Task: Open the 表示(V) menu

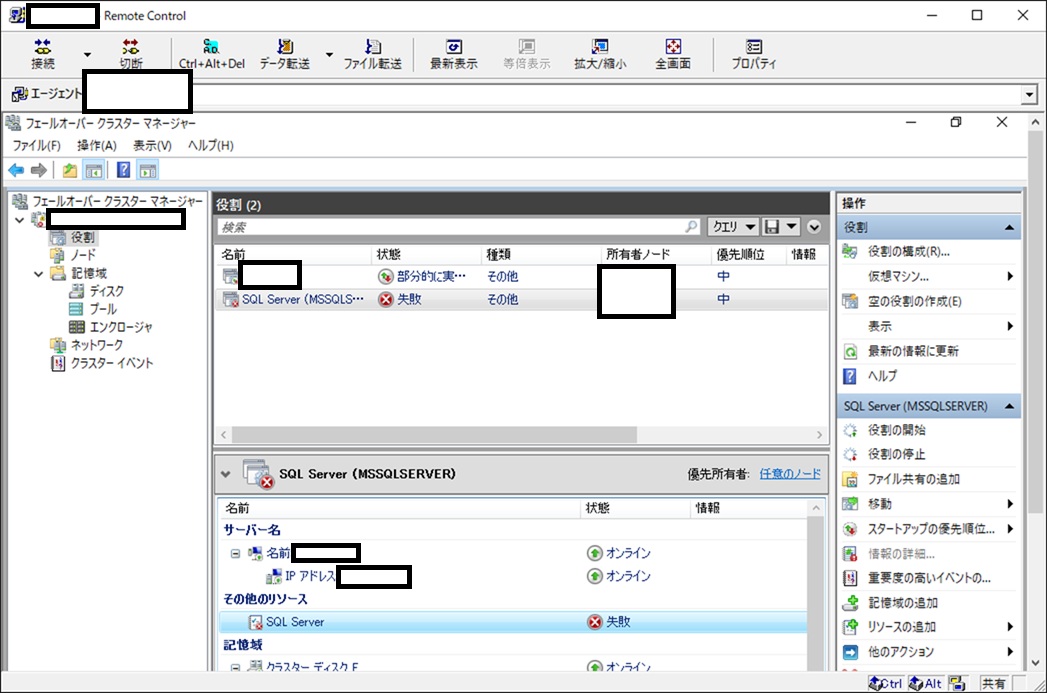Action: [x=152, y=146]
